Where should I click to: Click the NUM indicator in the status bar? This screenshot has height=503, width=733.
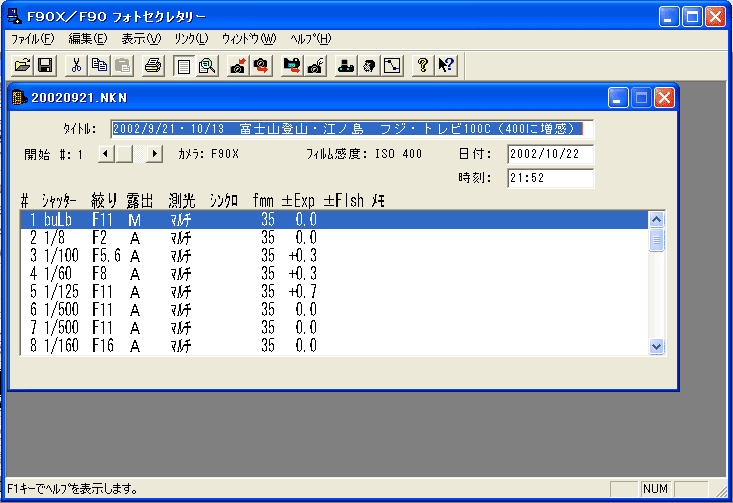coord(655,489)
